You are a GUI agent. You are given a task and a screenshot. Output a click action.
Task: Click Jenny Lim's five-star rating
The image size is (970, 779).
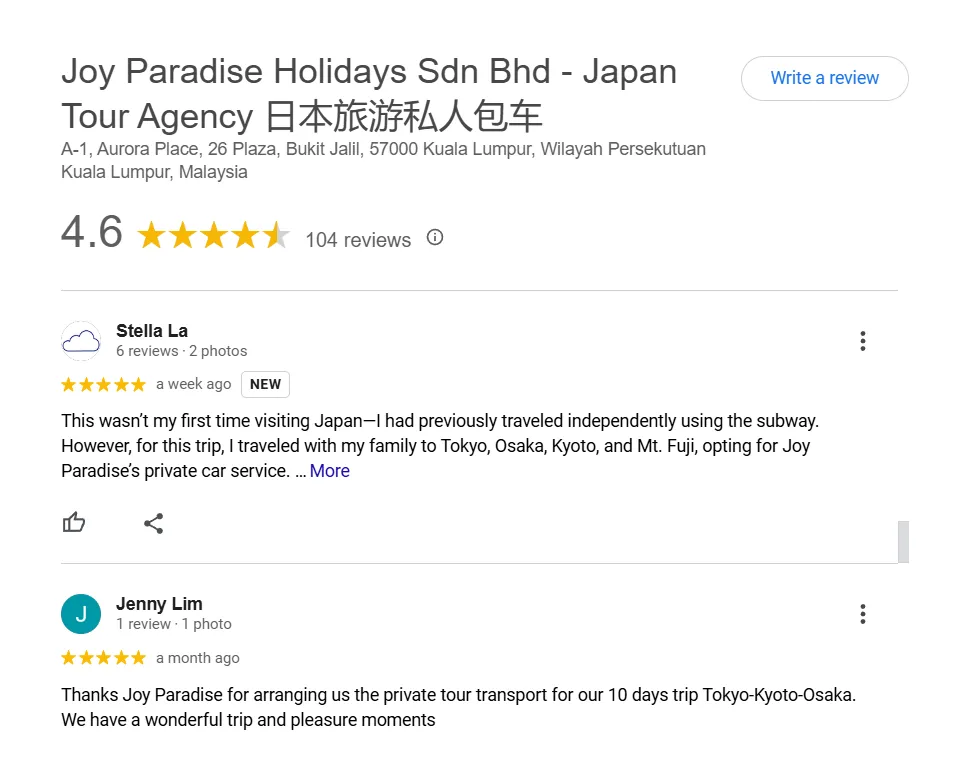[x=103, y=658]
